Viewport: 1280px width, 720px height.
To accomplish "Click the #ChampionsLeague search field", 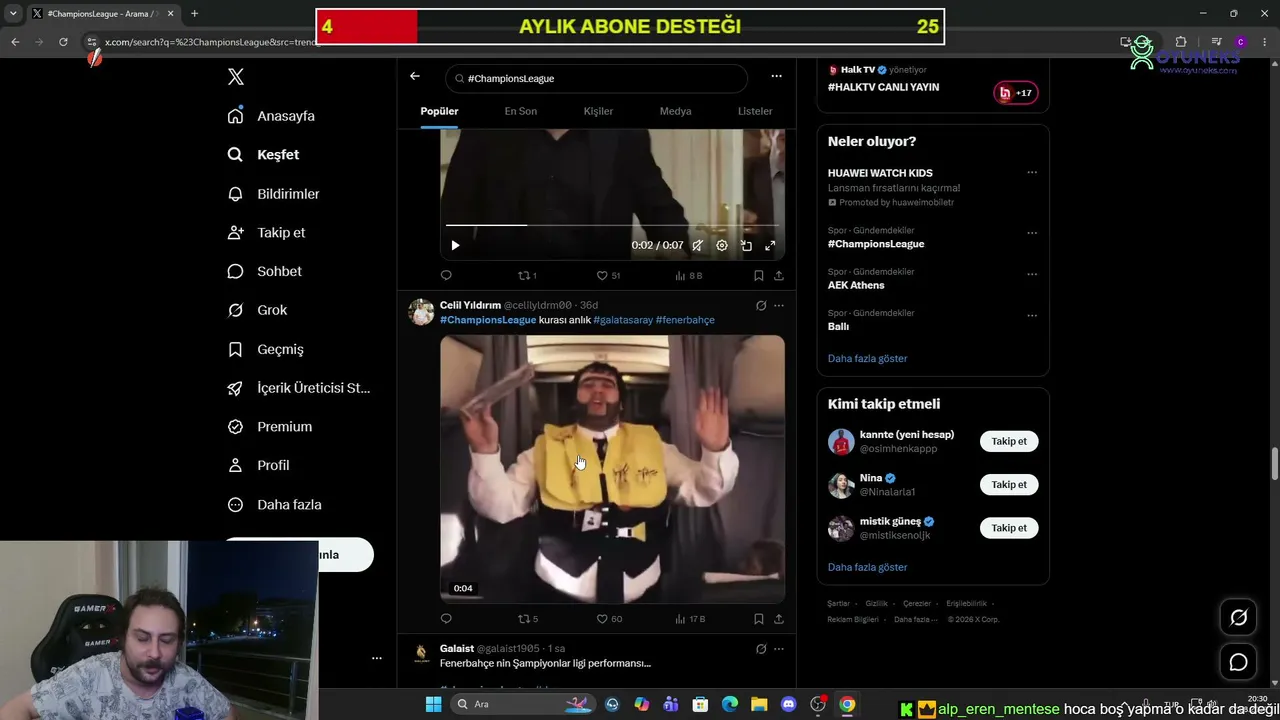I will click(596, 78).
